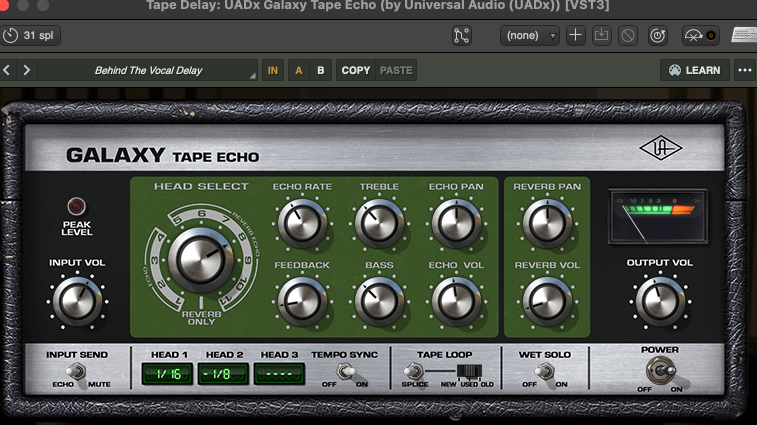Click the Reverb Vol knob
757x425 pixels.
coord(547,302)
